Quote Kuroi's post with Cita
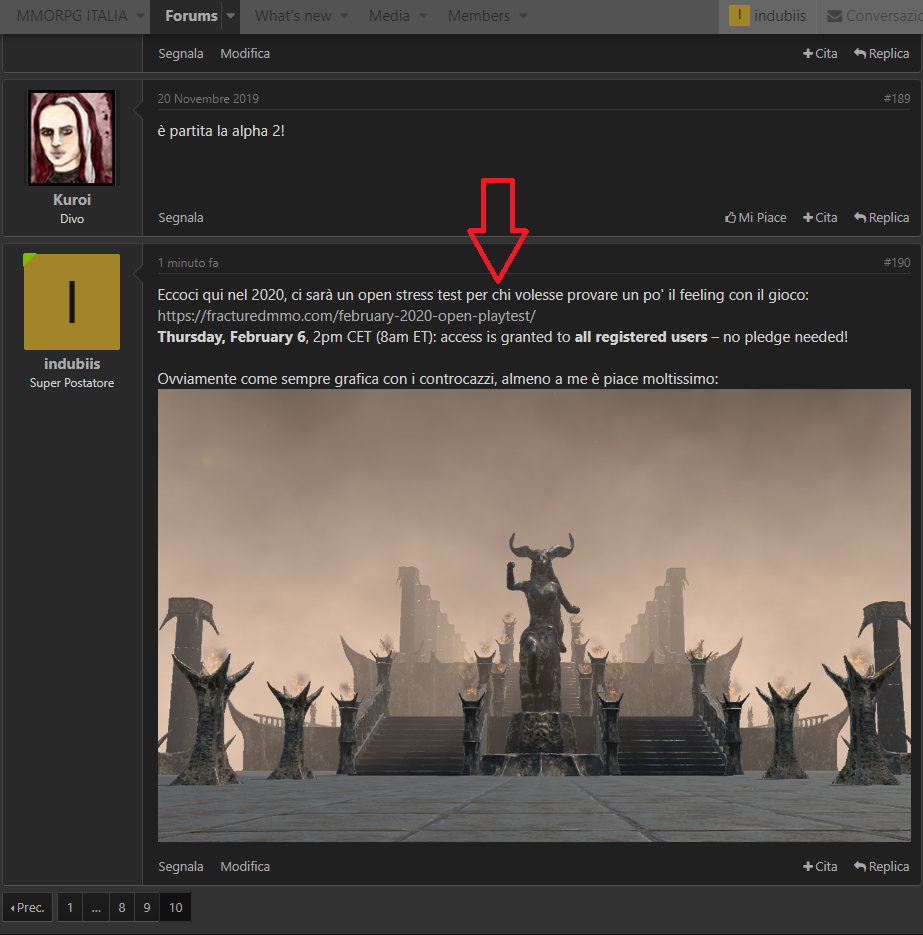This screenshot has height=935, width=923. 820,218
